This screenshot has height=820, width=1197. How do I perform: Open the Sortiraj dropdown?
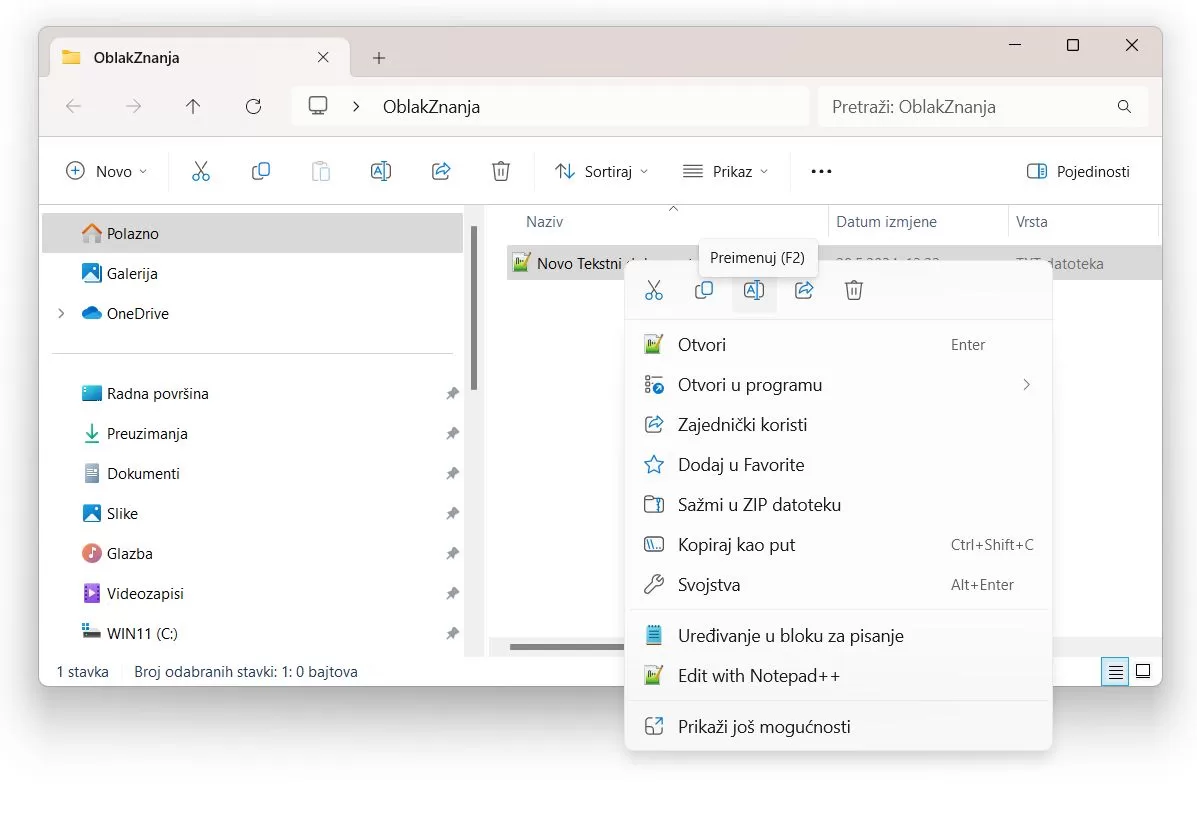coord(601,171)
